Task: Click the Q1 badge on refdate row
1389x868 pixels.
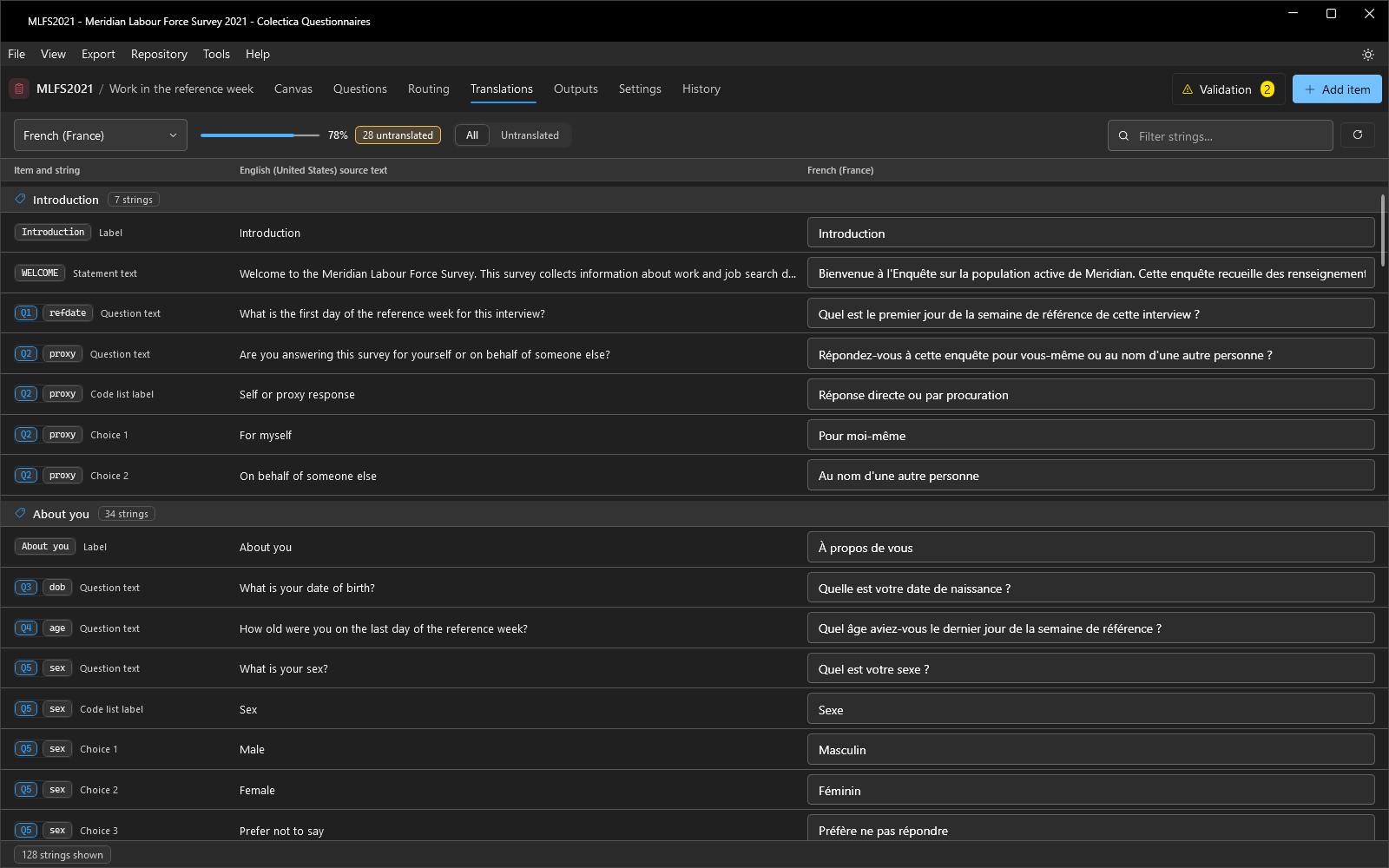Action: pos(26,313)
